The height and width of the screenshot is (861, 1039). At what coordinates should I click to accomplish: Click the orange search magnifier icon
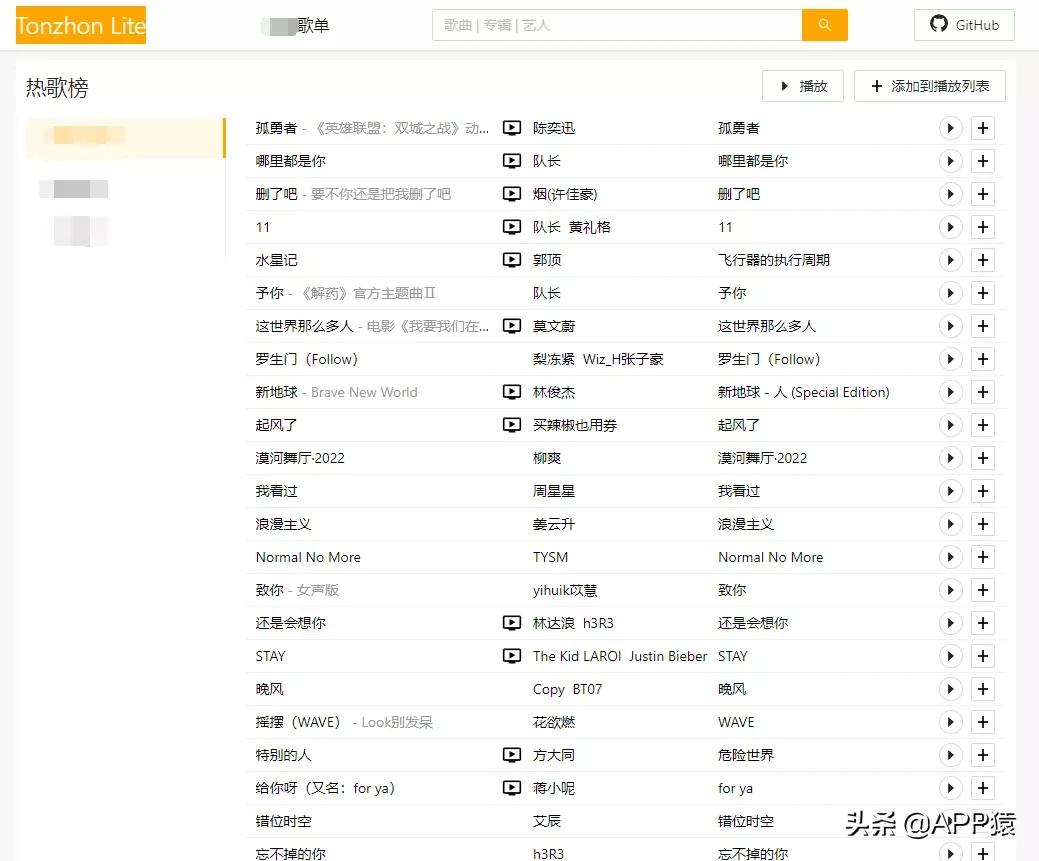824,24
